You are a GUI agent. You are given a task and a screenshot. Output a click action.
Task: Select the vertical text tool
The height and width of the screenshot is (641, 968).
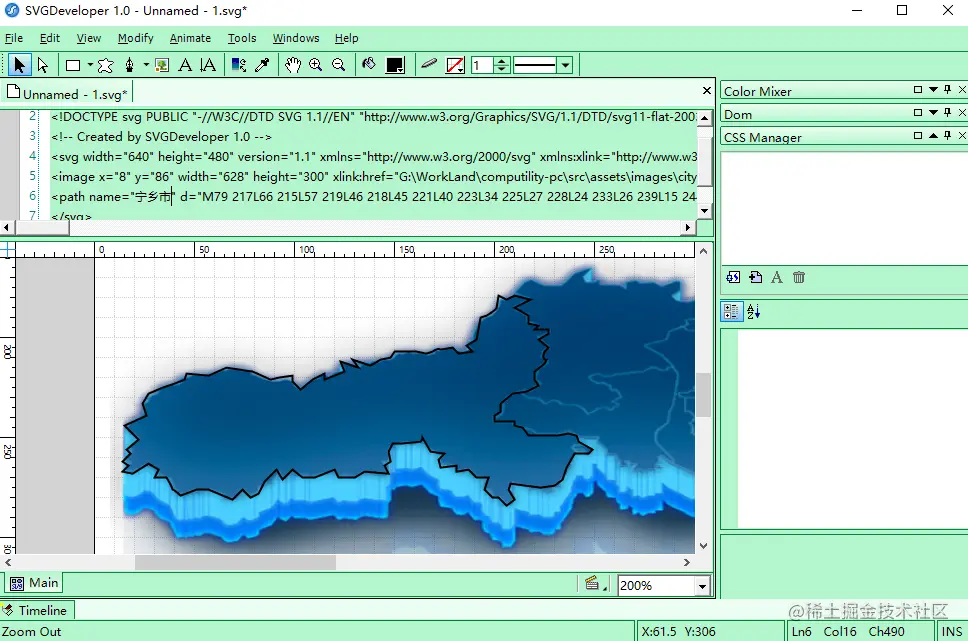(x=208, y=65)
